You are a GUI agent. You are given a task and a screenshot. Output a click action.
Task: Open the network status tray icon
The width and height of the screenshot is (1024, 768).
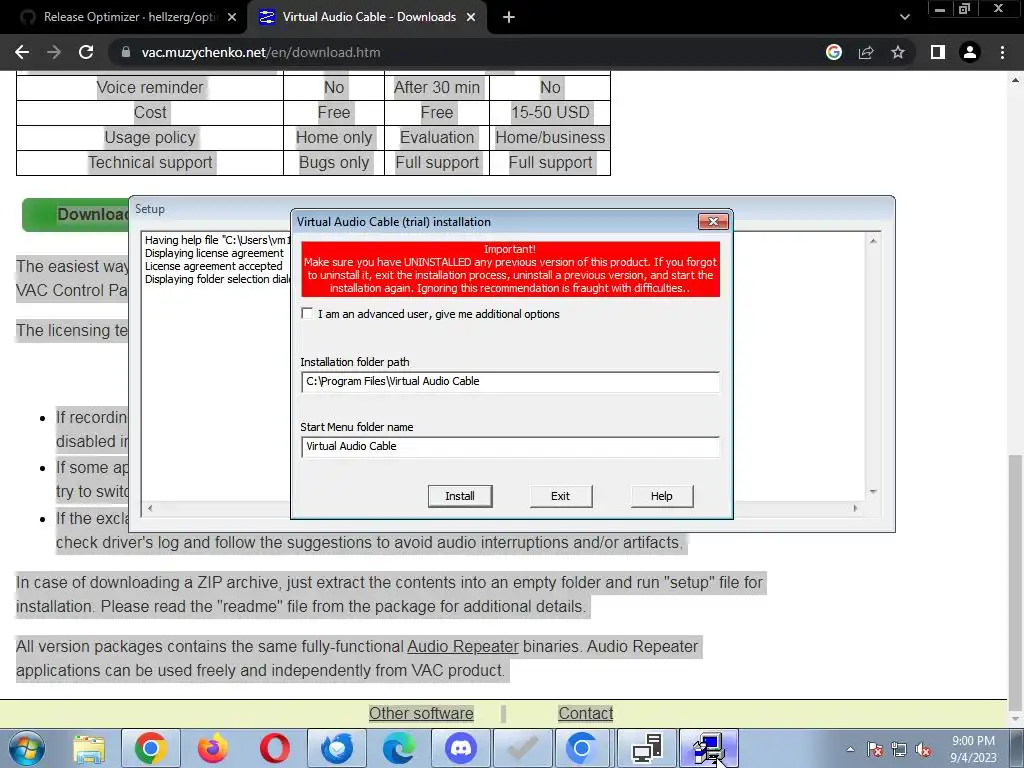tap(899, 750)
